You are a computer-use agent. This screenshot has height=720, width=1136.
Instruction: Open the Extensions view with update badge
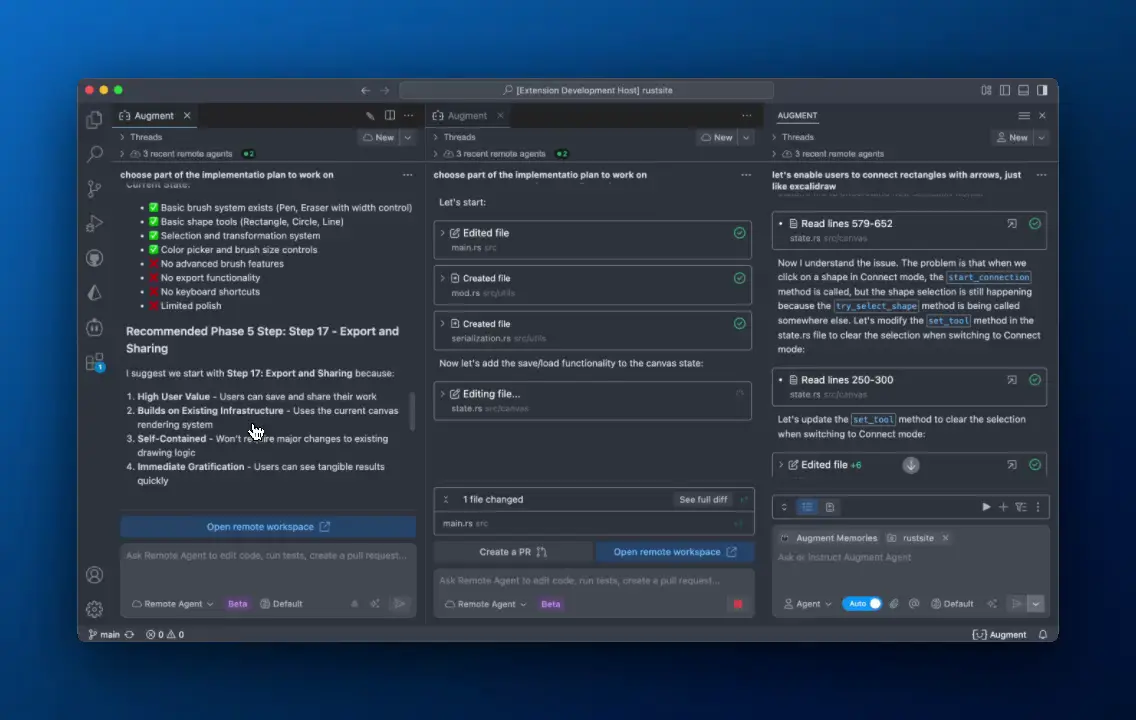tap(95, 362)
